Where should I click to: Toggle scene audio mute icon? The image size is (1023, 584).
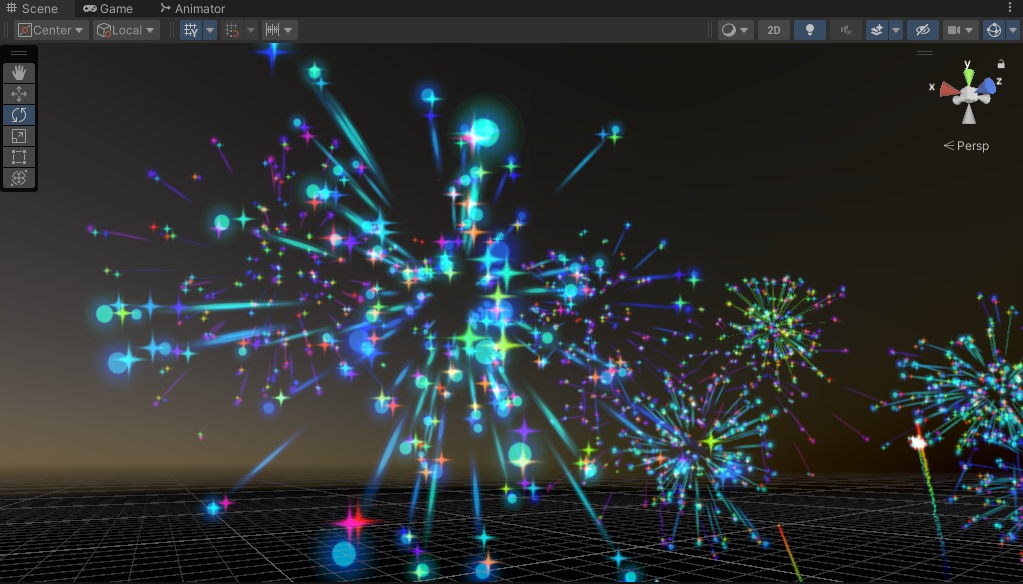click(846, 30)
